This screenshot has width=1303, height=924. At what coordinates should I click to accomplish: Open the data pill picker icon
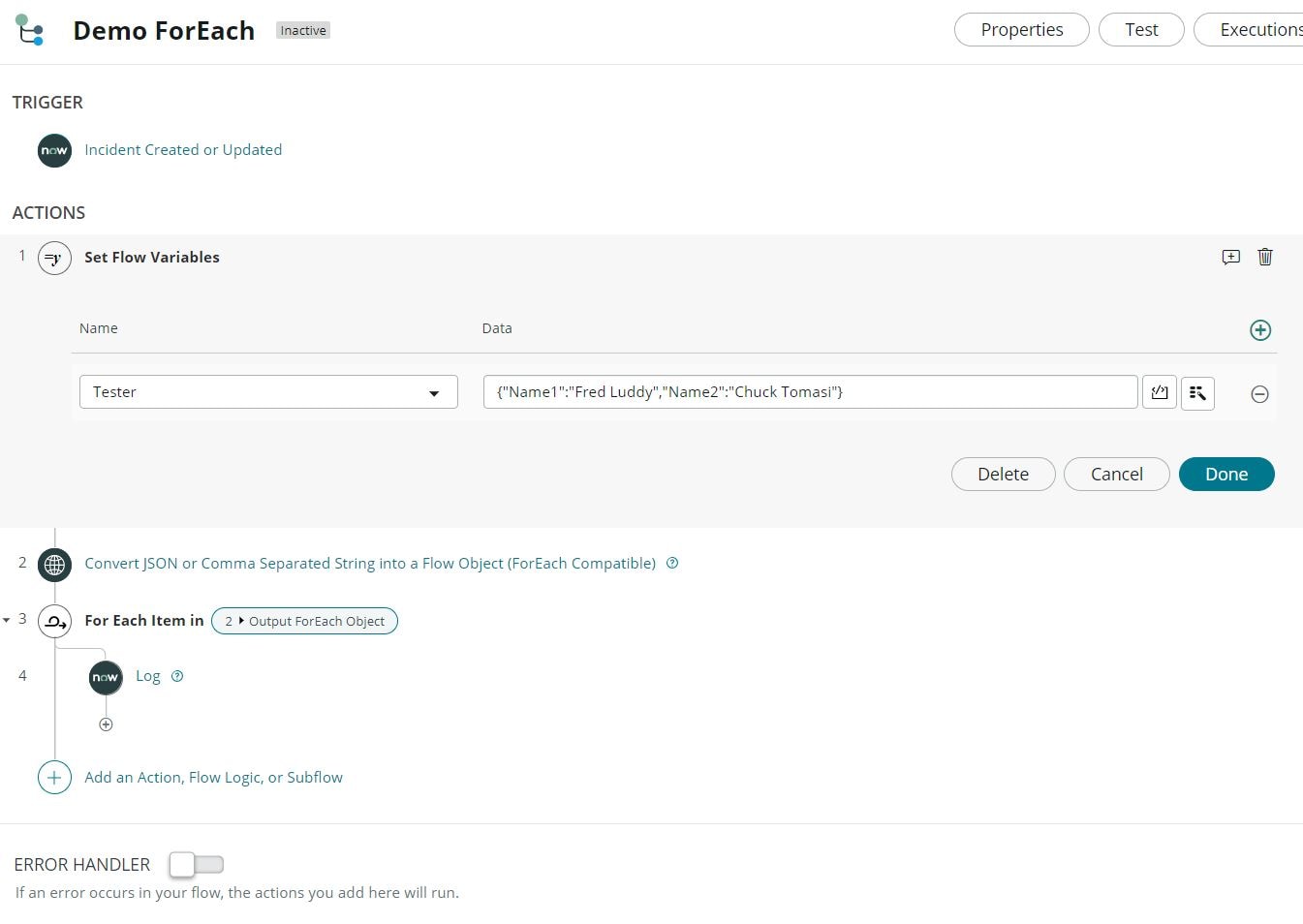[x=1197, y=392]
